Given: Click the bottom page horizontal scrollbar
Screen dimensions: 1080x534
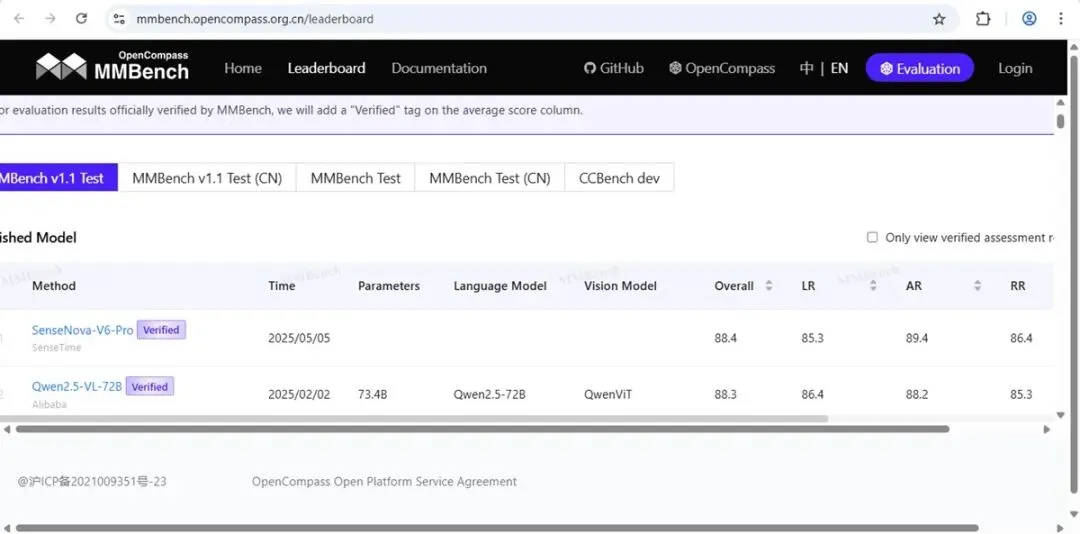Looking at the screenshot, I should (x=496, y=528).
